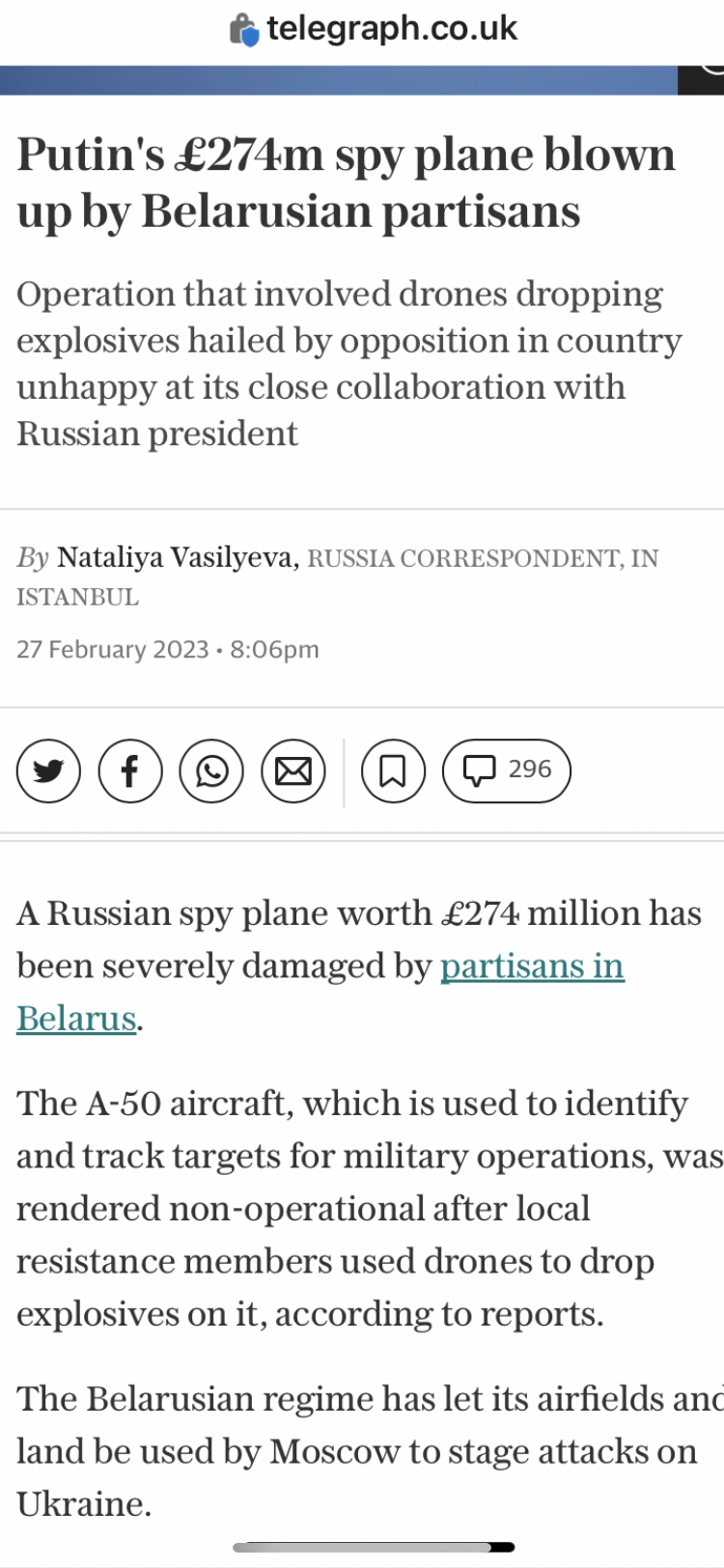Share article on Twitter
724x1568 pixels.
48,770
